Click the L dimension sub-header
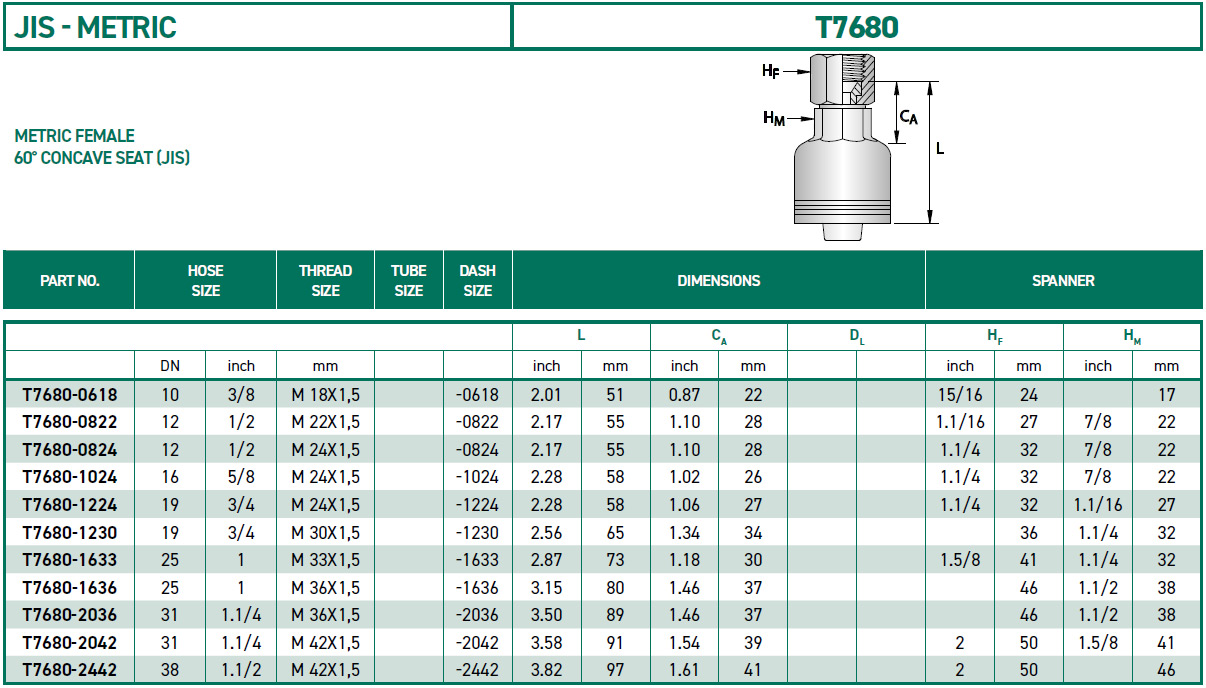This screenshot has width=1206, height=688. [581, 337]
